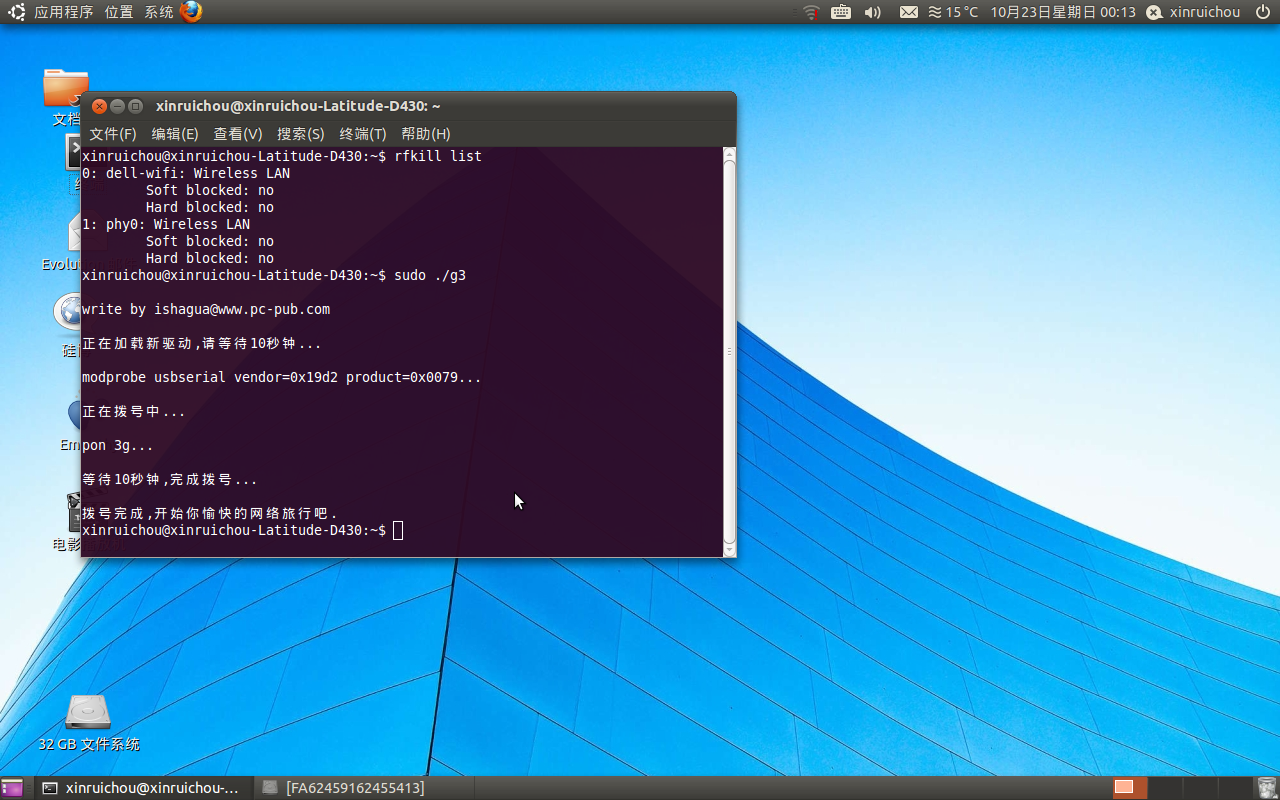1280x800 pixels.
Task: Click the 'sudo ./g3' command text
Action: (x=430, y=275)
